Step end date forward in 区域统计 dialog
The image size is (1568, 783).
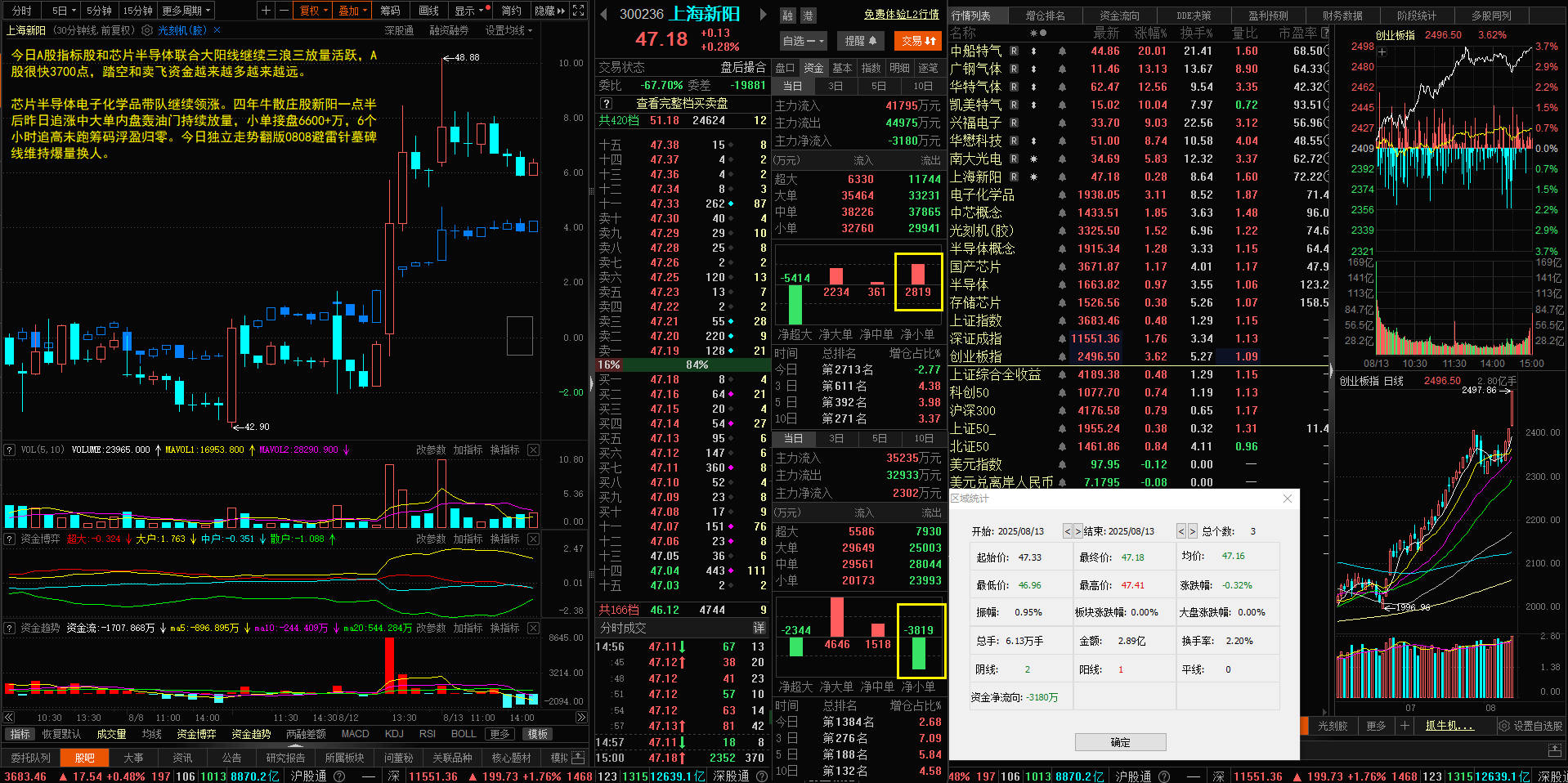tap(1193, 531)
